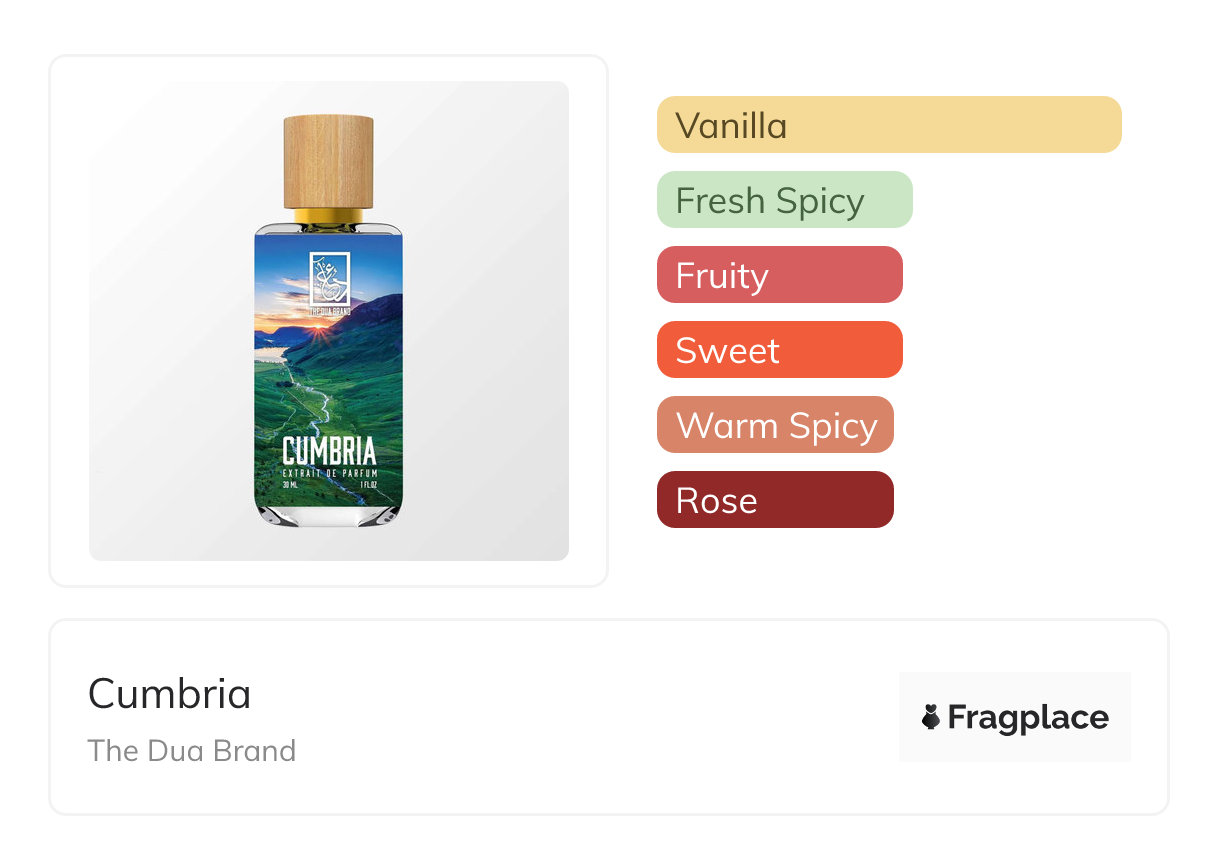The width and height of the screenshot is (1218, 864).
Task: Click the gold collar below the cap
Action: (329, 214)
